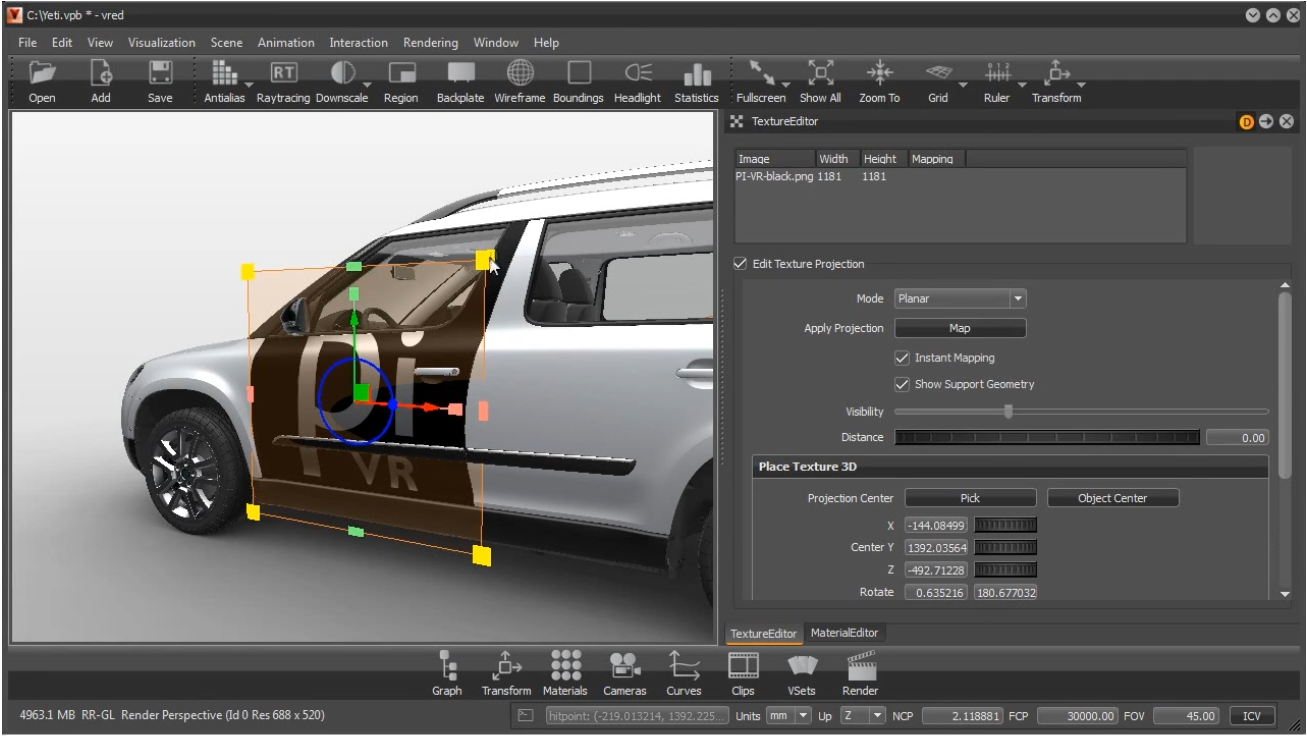Screen dimensions: 1307x737
Task: Click the FOV value field
Action: pyautogui.click(x=1187, y=716)
